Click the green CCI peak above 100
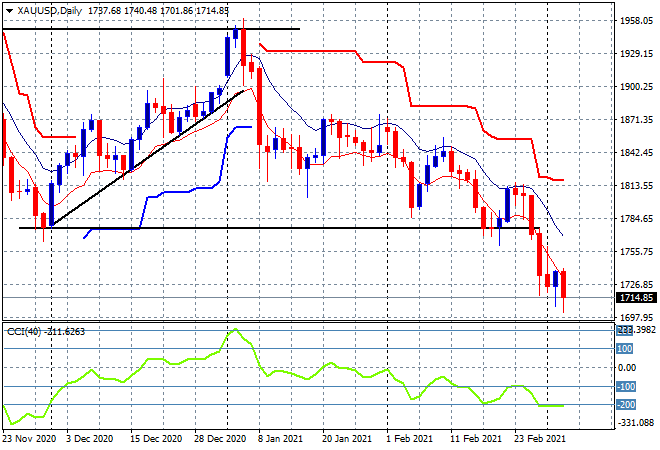This screenshot has height=450, width=660. click(x=235, y=330)
